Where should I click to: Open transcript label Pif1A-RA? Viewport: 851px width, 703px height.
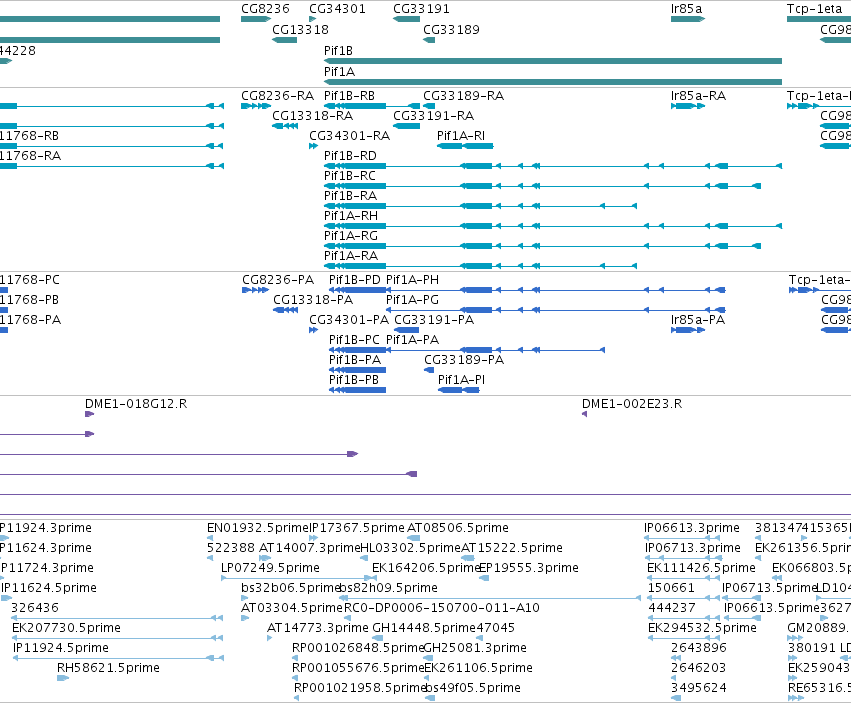coord(351,256)
